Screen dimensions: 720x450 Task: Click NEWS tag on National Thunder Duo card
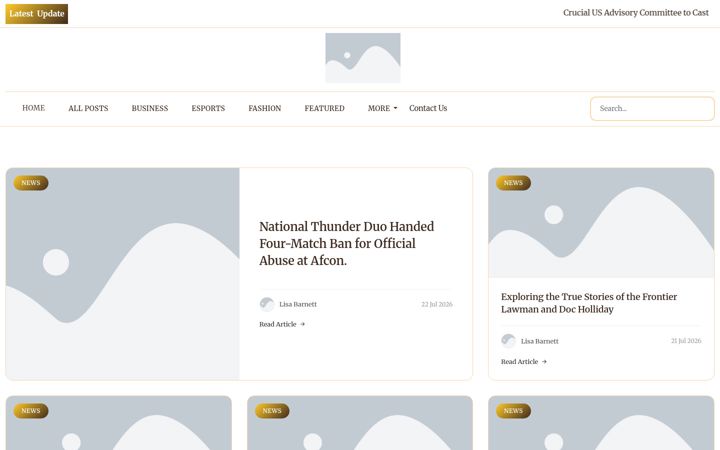coord(31,183)
